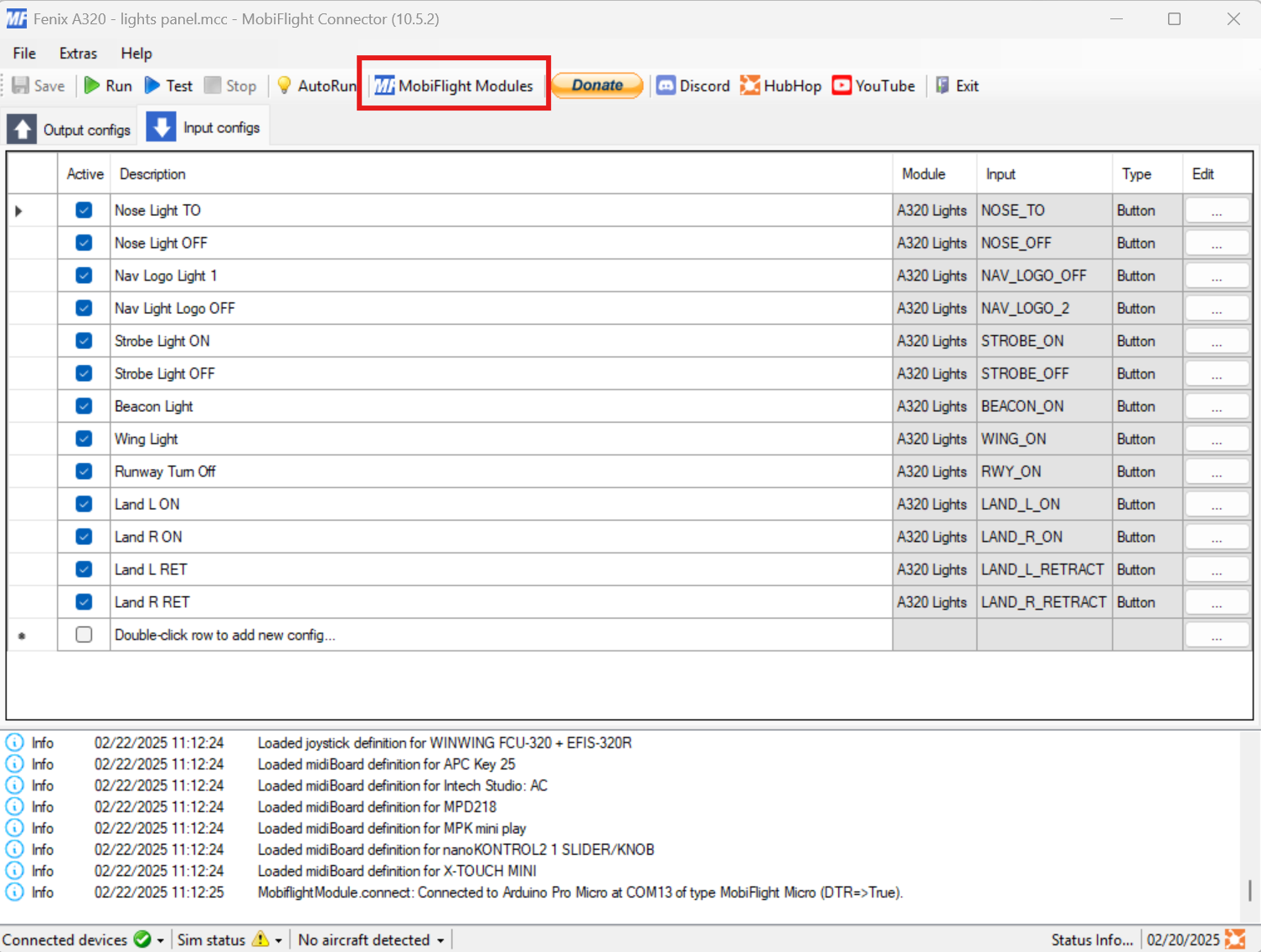Select the Wing Light Button type cell
Screen dimensions: 1261x952
(1147, 439)
